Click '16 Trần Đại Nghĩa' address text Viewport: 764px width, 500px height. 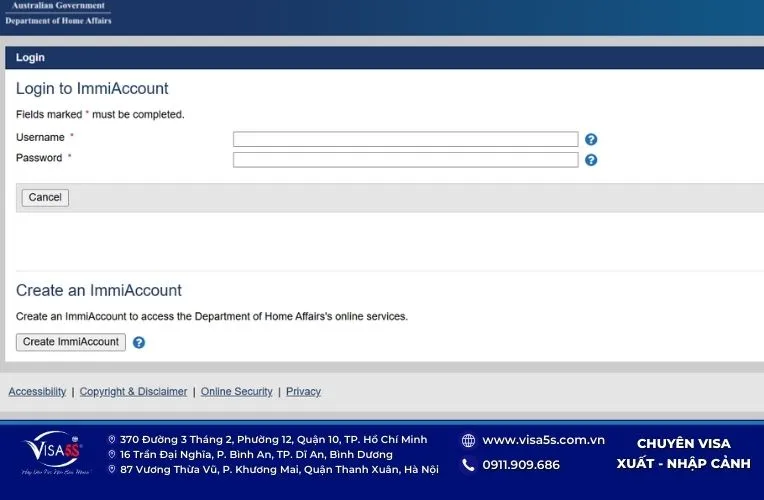(x=256, y=455)
